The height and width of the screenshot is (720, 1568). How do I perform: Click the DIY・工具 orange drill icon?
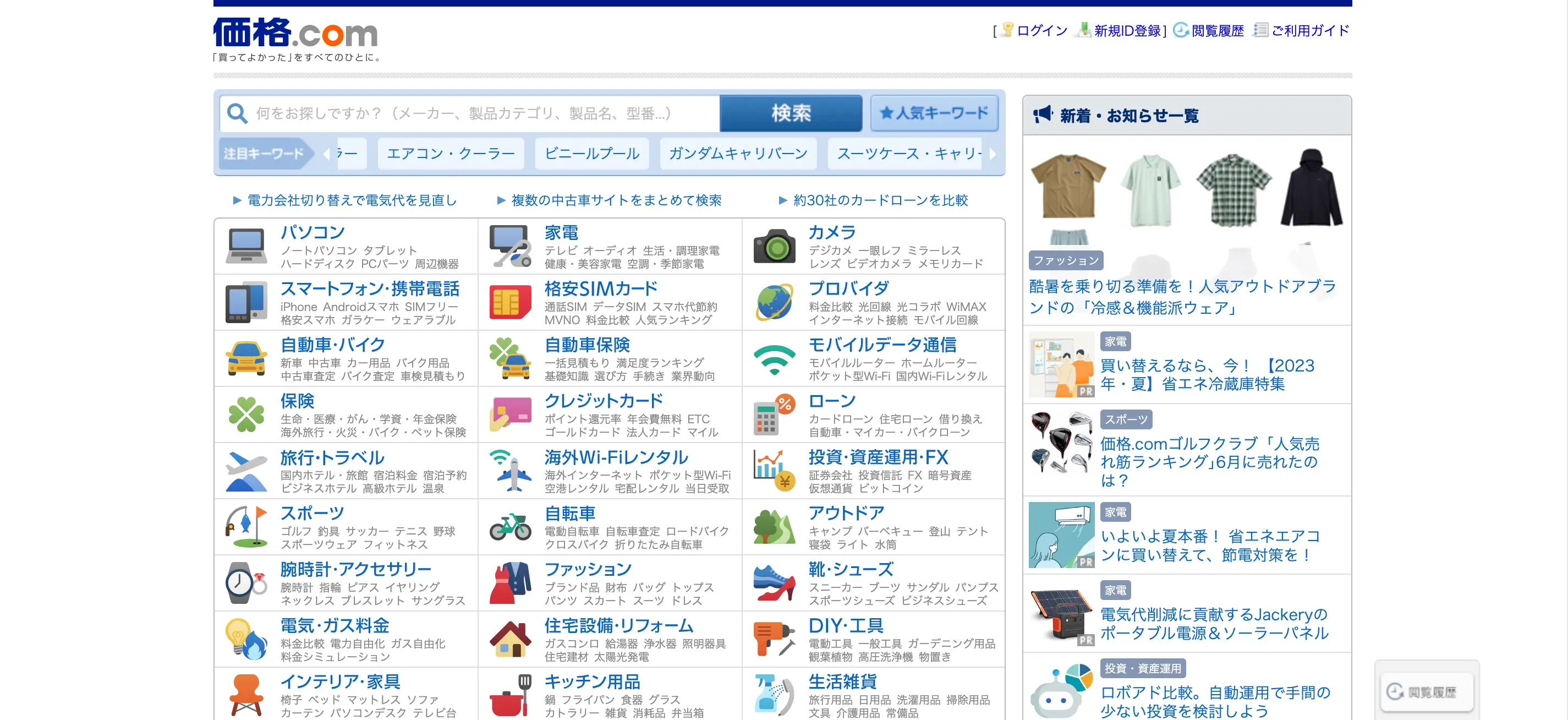point(774,639)
